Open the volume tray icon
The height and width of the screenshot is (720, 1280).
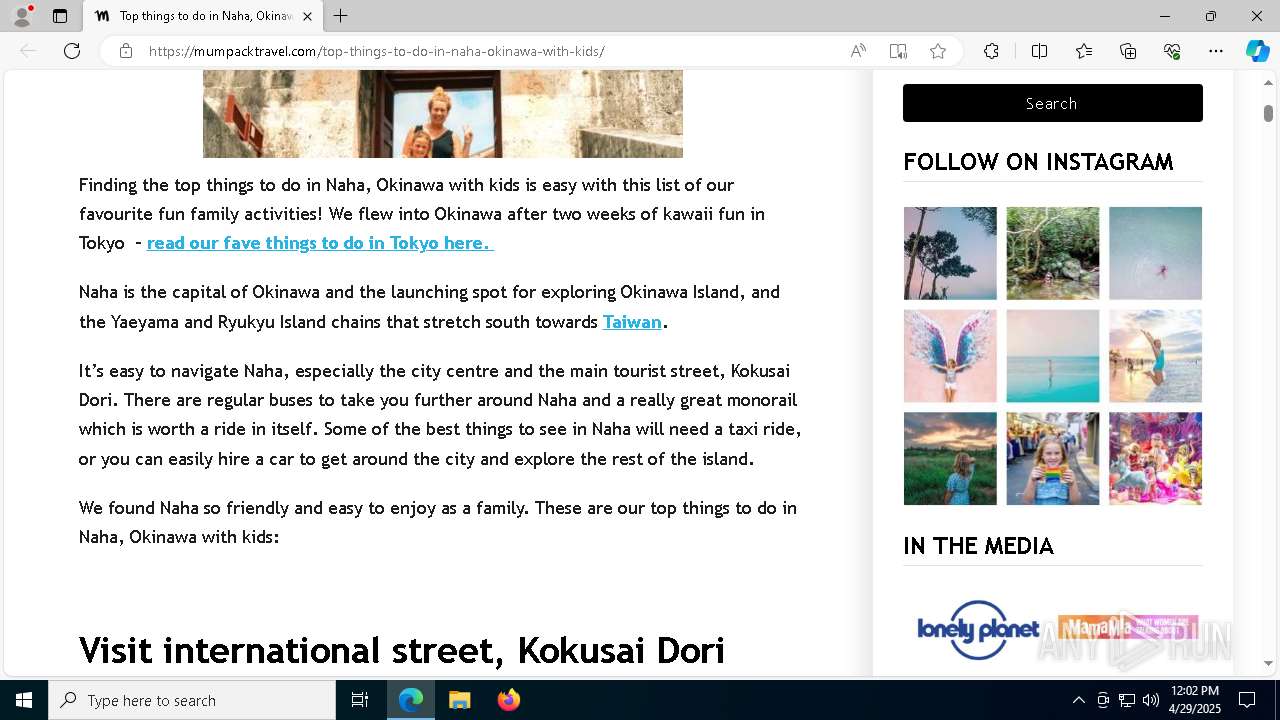[x=1151, y=700]
